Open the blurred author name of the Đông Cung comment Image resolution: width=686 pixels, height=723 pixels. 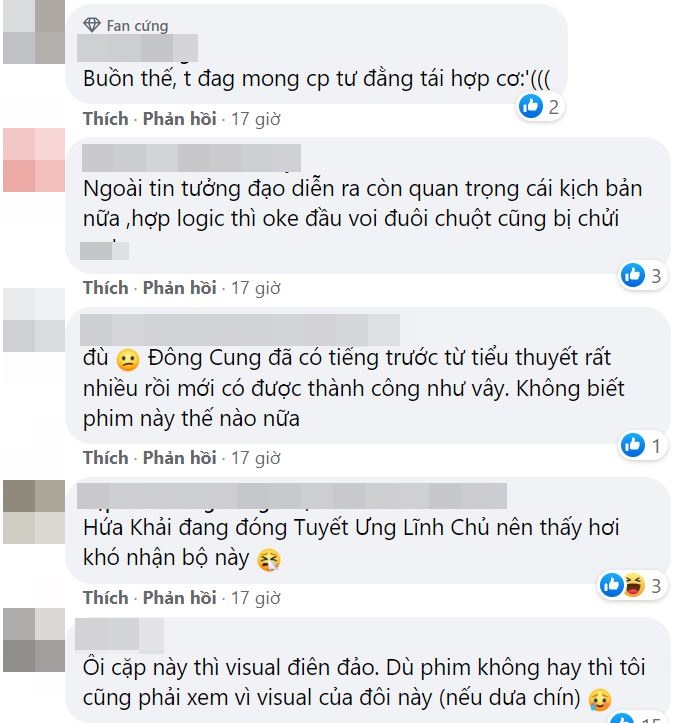click(240, 330)
